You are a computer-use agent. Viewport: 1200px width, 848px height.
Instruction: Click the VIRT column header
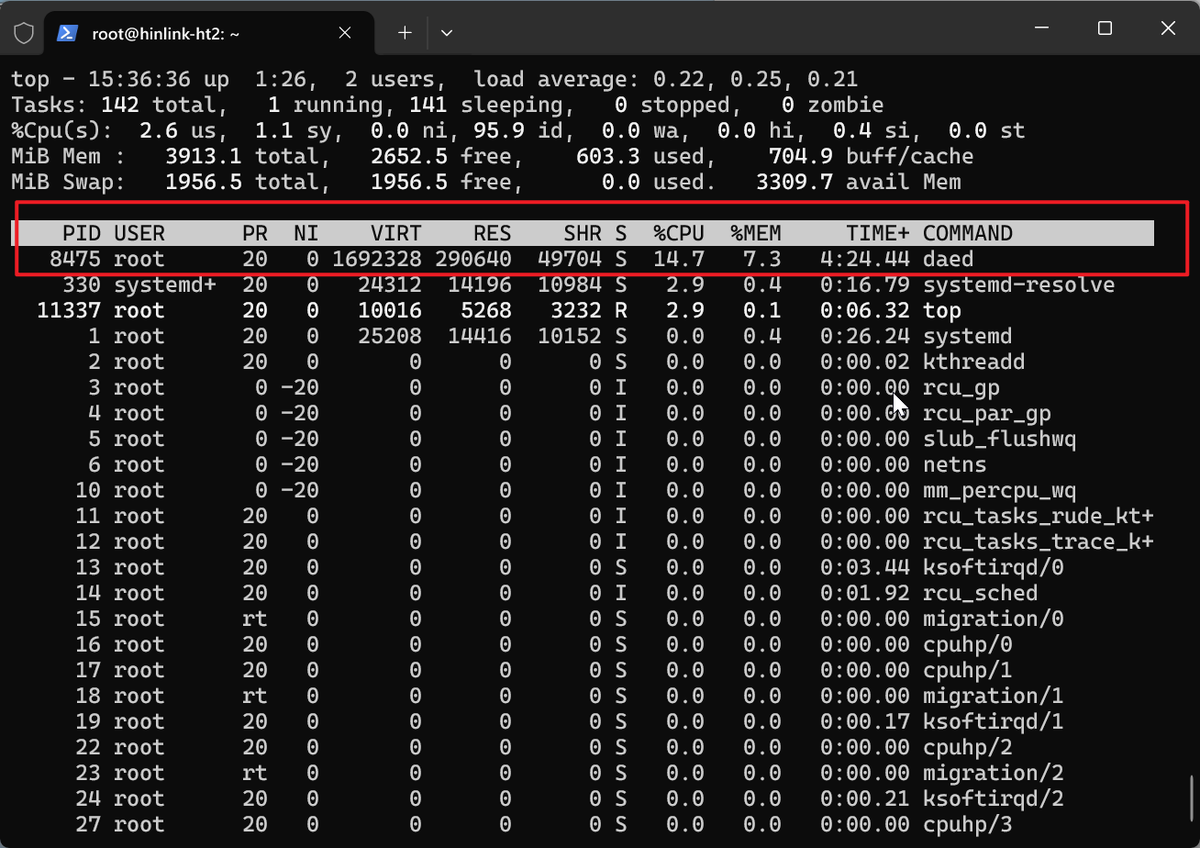click(396, 233)
